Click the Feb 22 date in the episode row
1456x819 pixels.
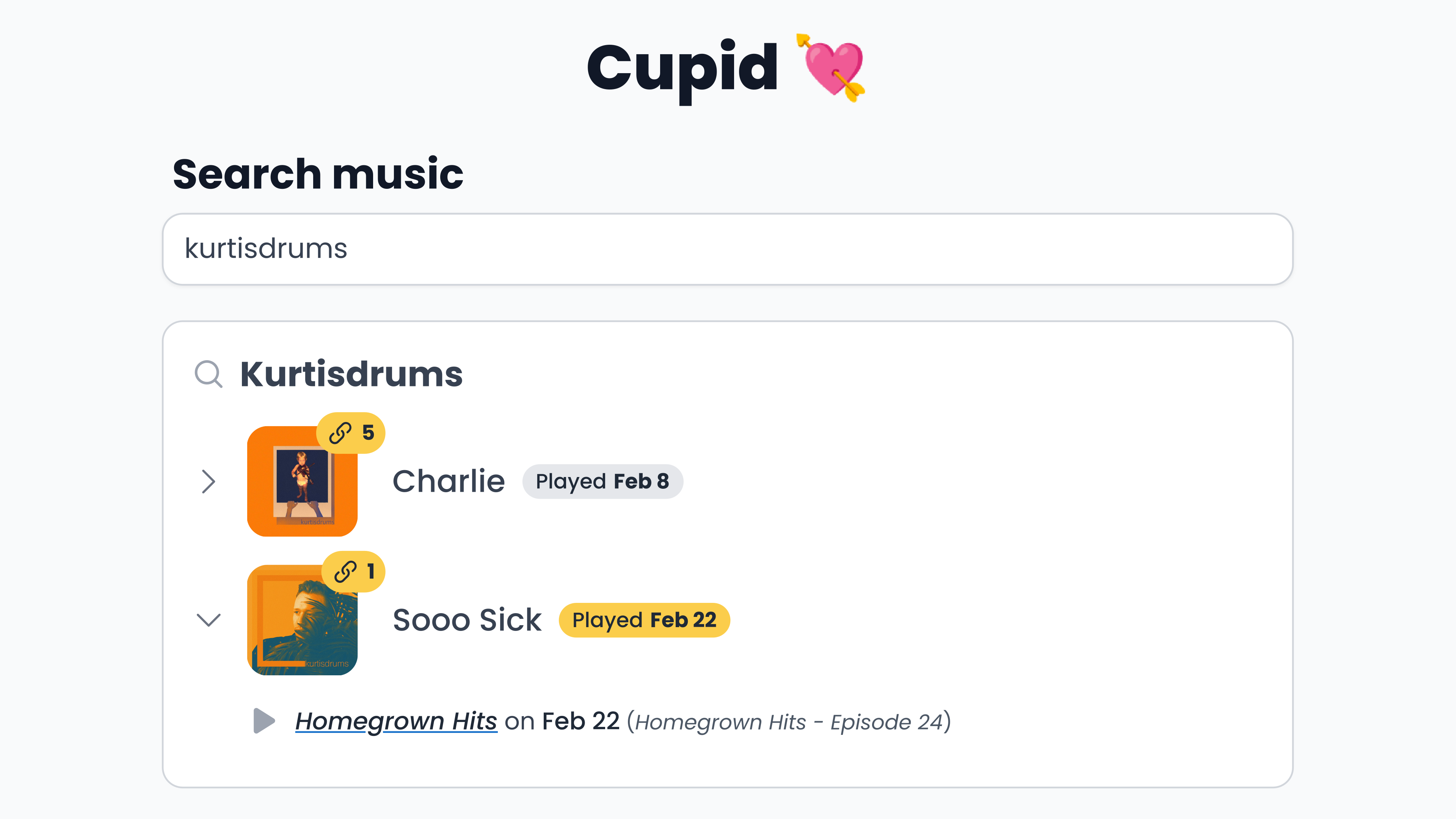tap(581, 721)
